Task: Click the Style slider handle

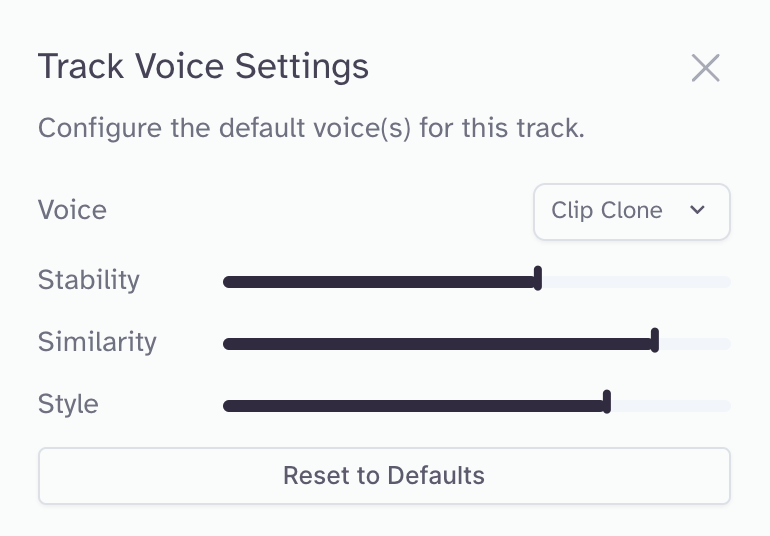Action: point(607,404)
